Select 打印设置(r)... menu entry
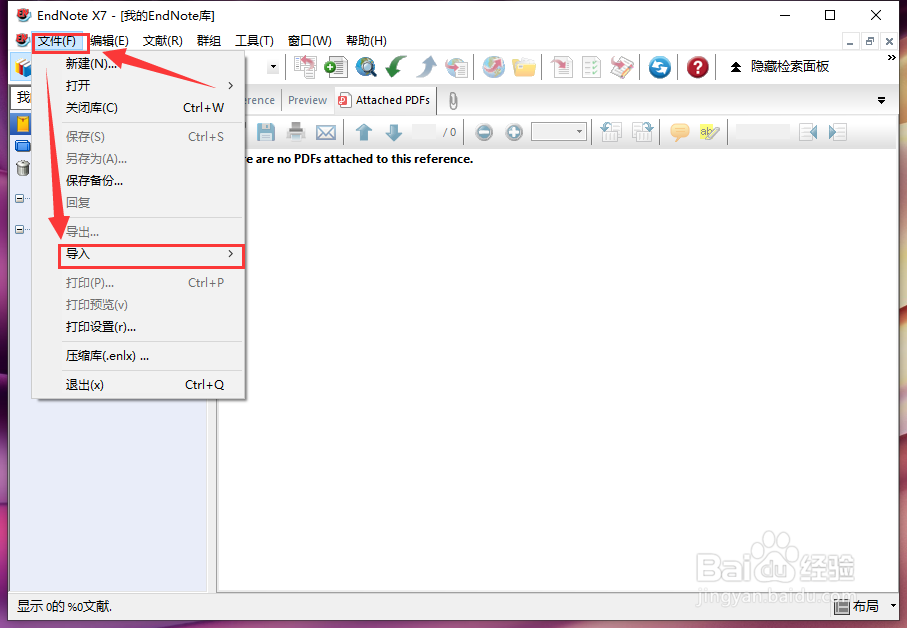 (139, 327)
